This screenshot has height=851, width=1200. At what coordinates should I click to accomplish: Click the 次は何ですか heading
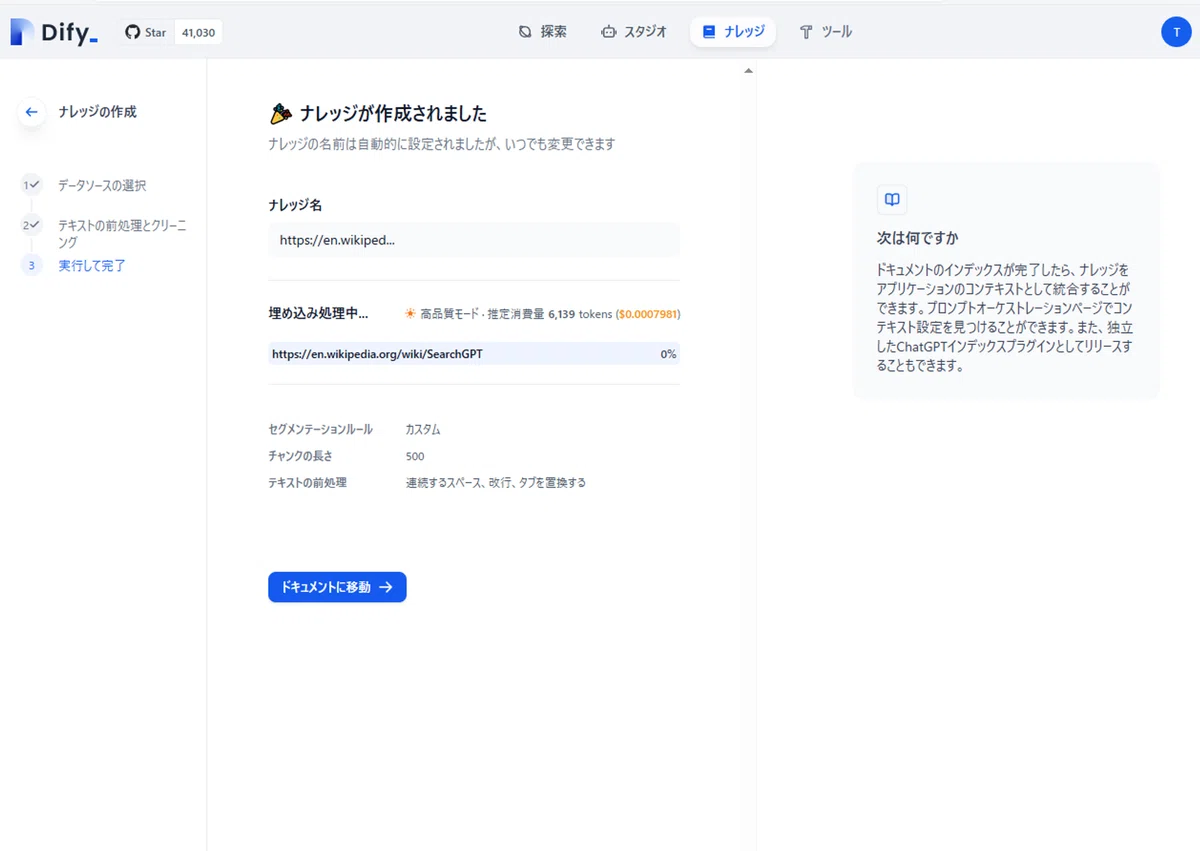917,238
